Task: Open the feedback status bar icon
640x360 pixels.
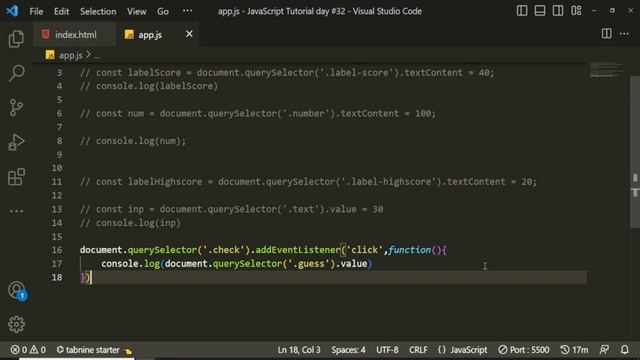Action: (604, 350)
